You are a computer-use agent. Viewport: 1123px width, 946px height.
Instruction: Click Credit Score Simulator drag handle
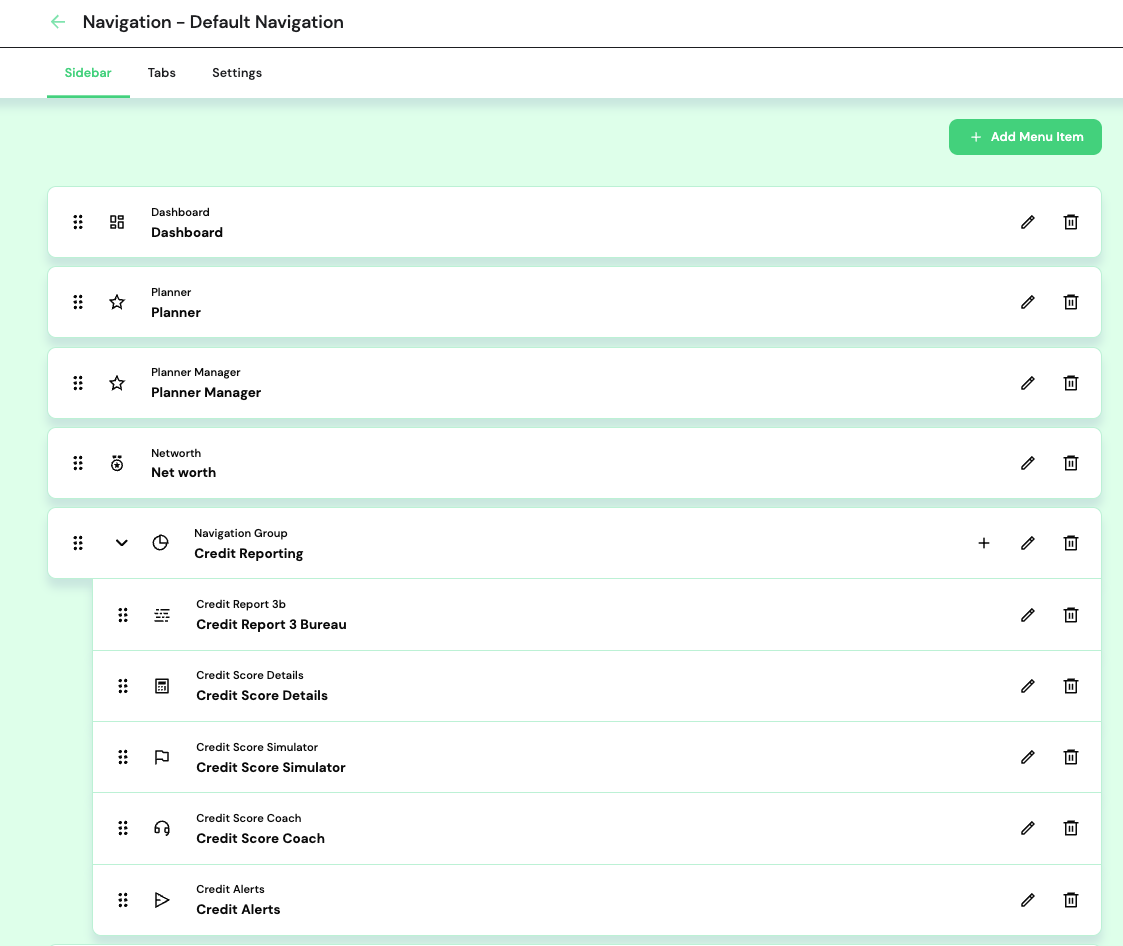coord(123,757)
